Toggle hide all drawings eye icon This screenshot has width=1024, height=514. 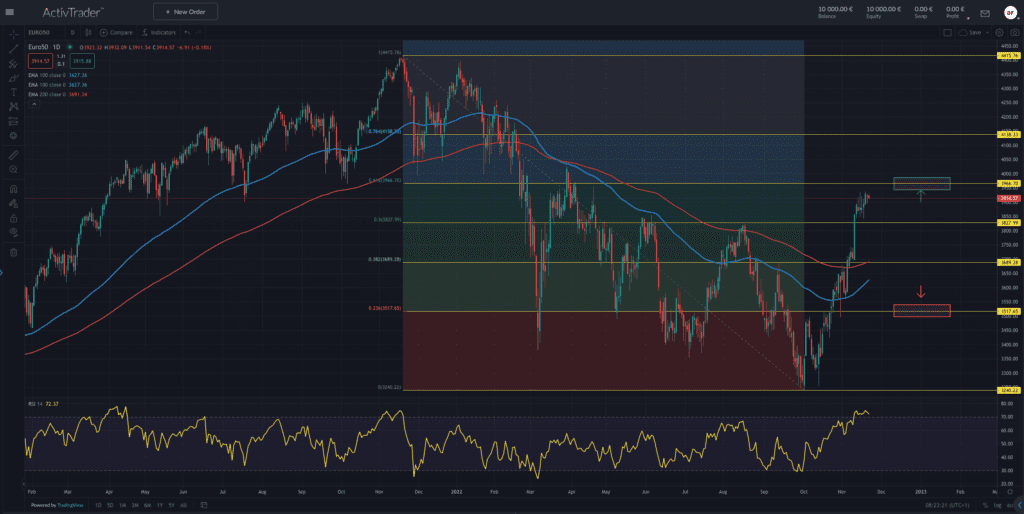[13, 233]
